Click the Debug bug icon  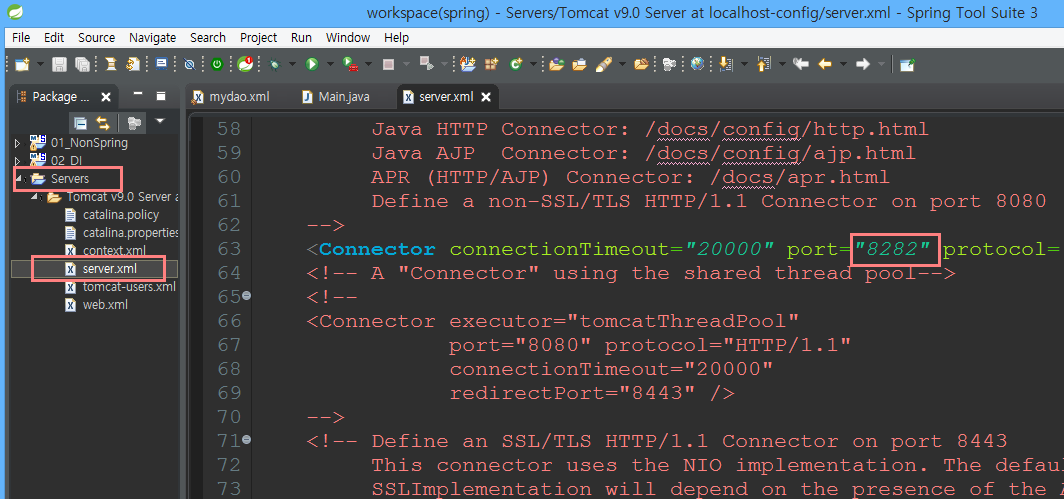(274, 64)
